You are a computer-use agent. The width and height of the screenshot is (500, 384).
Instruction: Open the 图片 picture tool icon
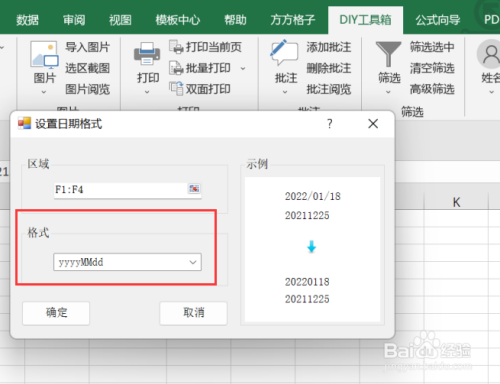(x=44, y=54)
